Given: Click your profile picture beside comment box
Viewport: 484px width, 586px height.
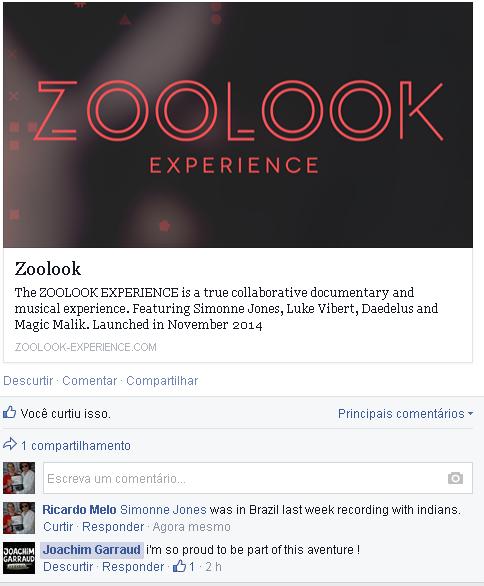Looking at the screenshot, I should pos(19,478).
